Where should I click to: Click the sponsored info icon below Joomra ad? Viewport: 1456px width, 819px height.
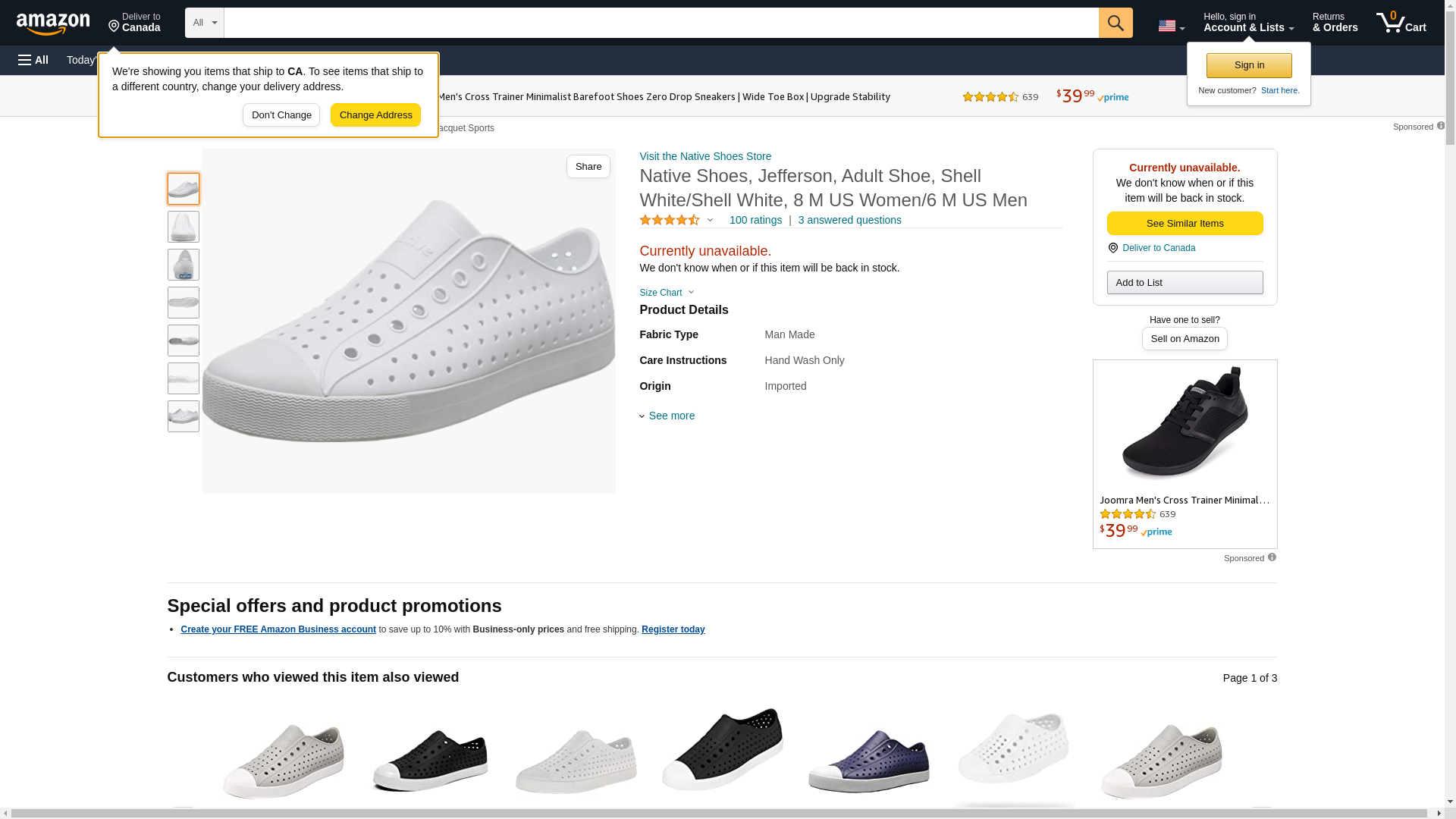tap(1272, 557)
